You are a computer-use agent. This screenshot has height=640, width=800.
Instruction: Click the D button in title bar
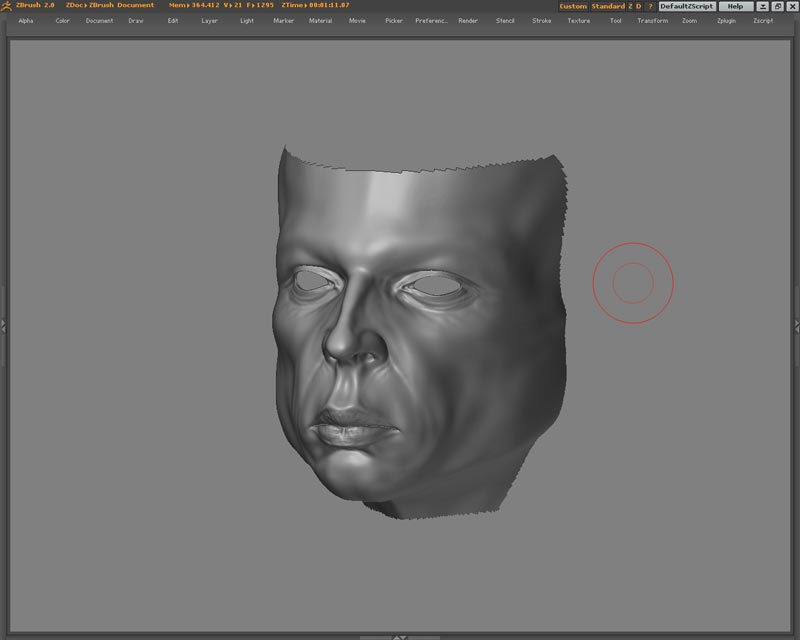pos(638,7)
